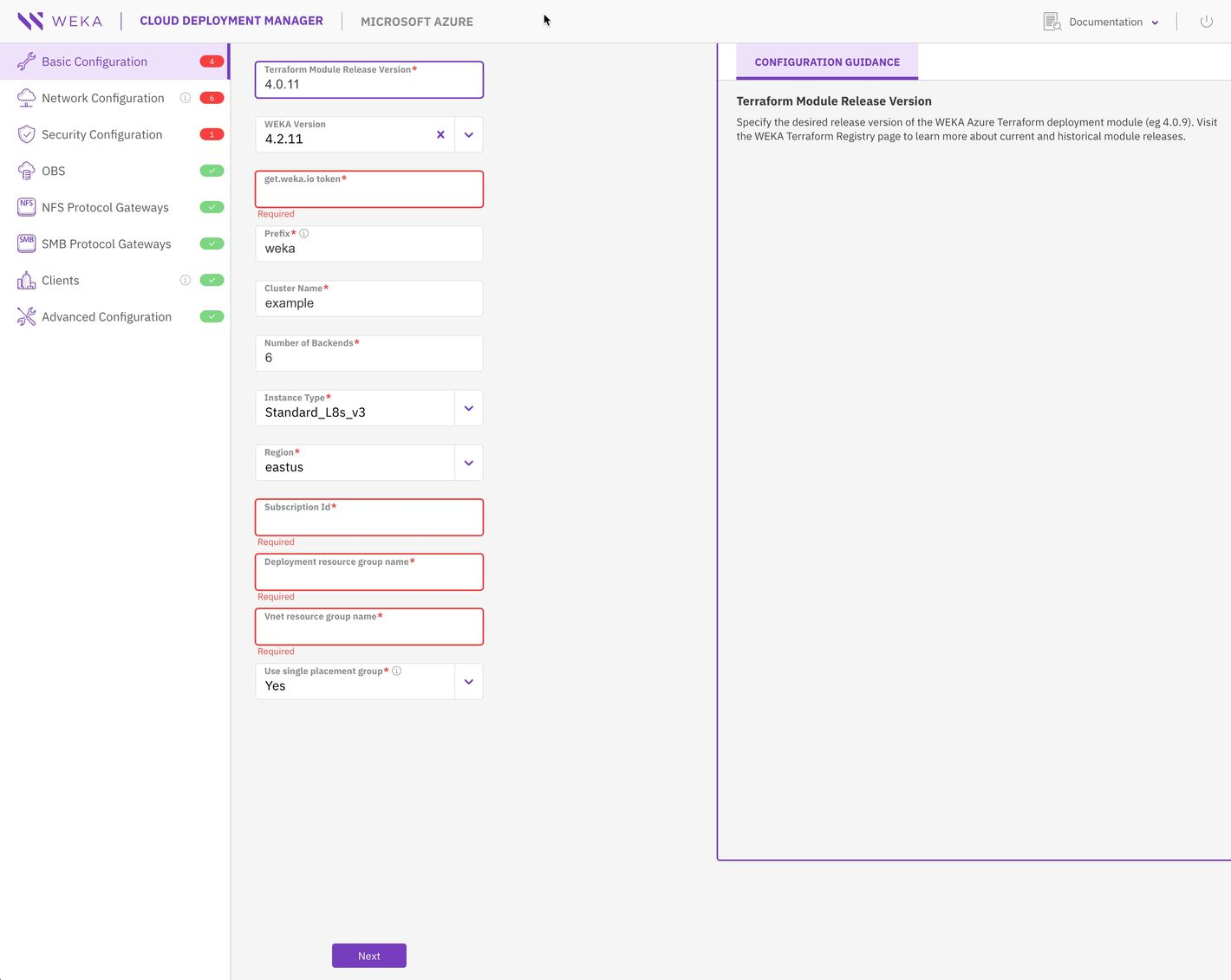The width and height of the screenshot is (1231, 980).
Task: Open the Documentation menu
Action: 1113,22
